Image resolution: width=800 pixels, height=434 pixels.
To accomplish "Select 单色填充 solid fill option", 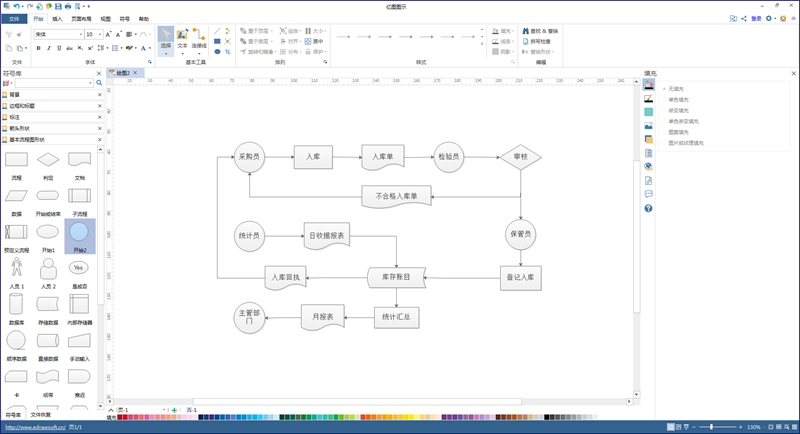I will 678,99.
